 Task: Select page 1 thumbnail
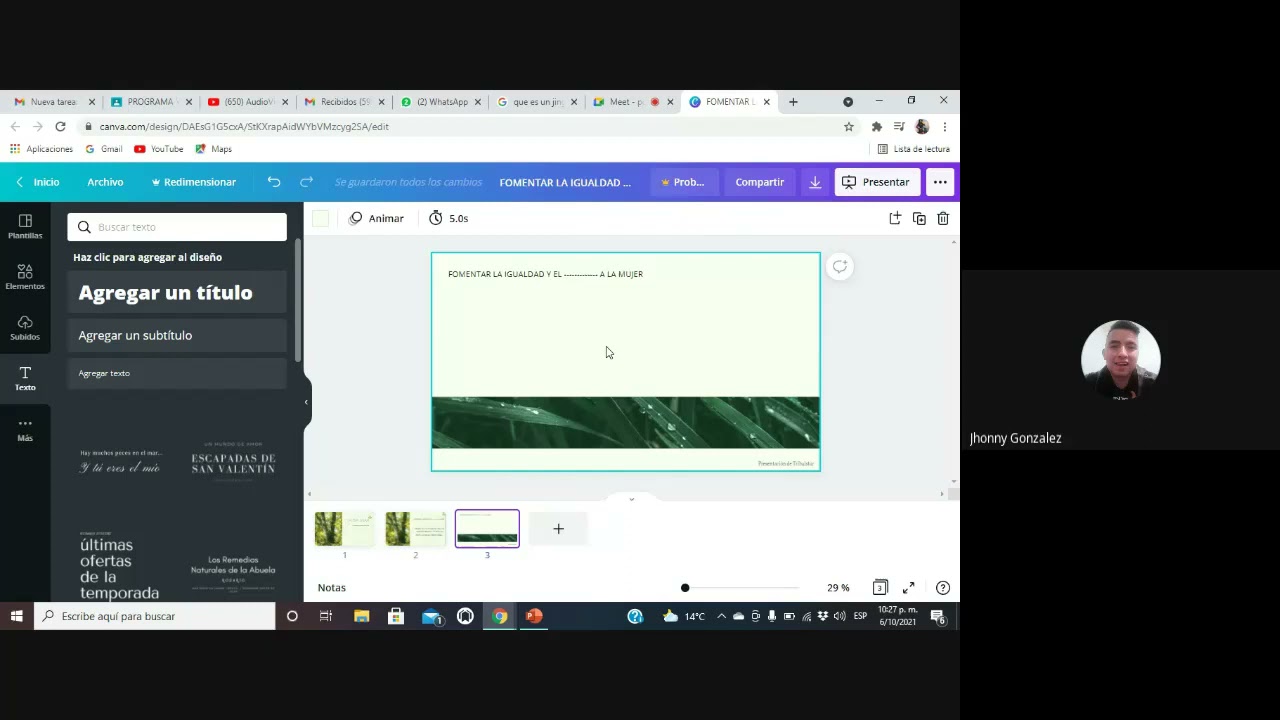345,529
